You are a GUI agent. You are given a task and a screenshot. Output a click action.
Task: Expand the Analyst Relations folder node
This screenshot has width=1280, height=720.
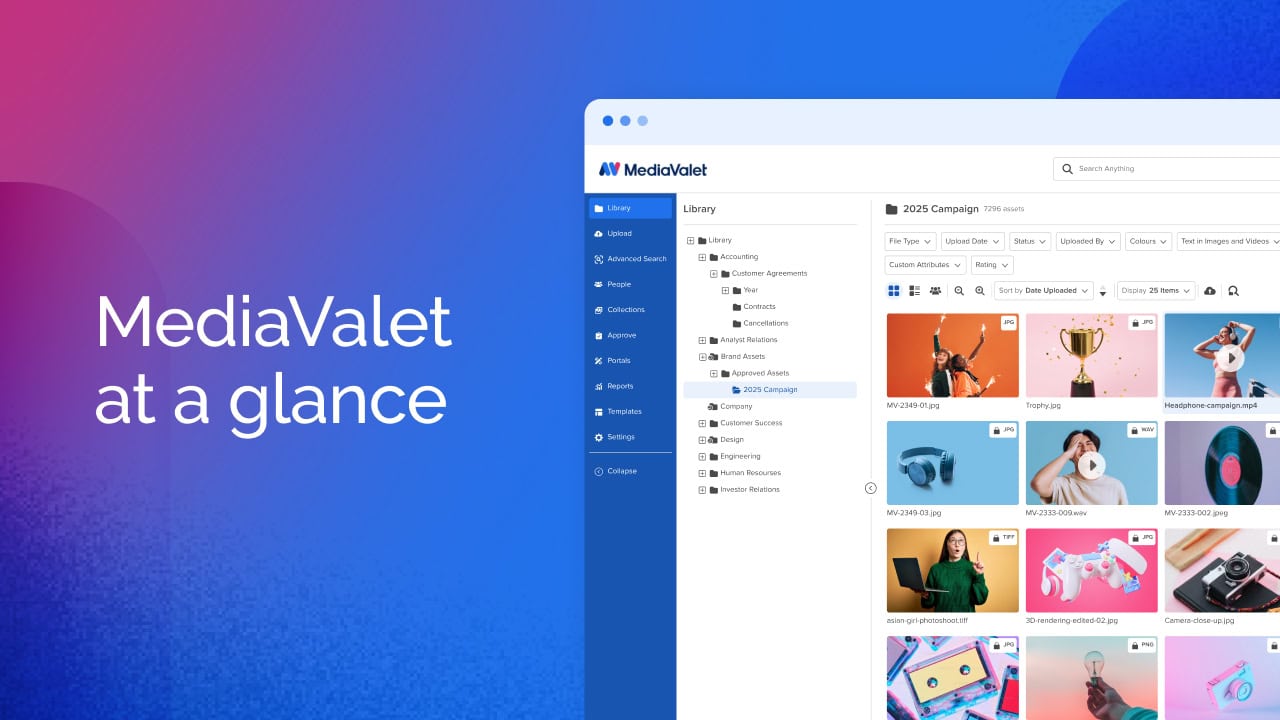pyautogui.click(x=702, y=340)
